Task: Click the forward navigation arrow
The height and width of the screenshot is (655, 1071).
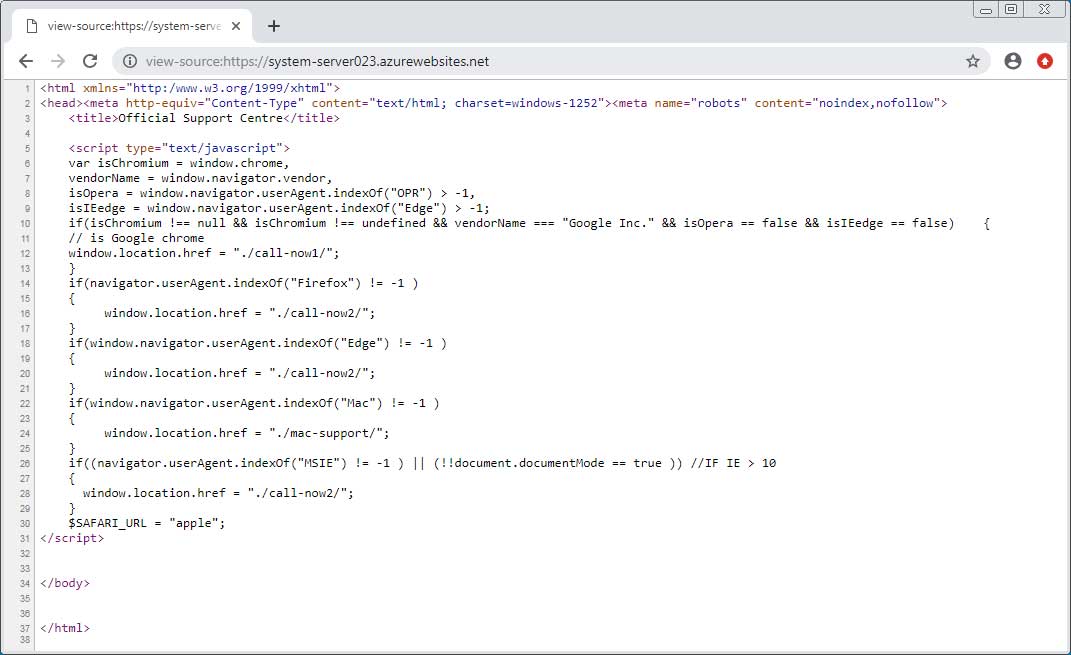Action: (58, 61)
